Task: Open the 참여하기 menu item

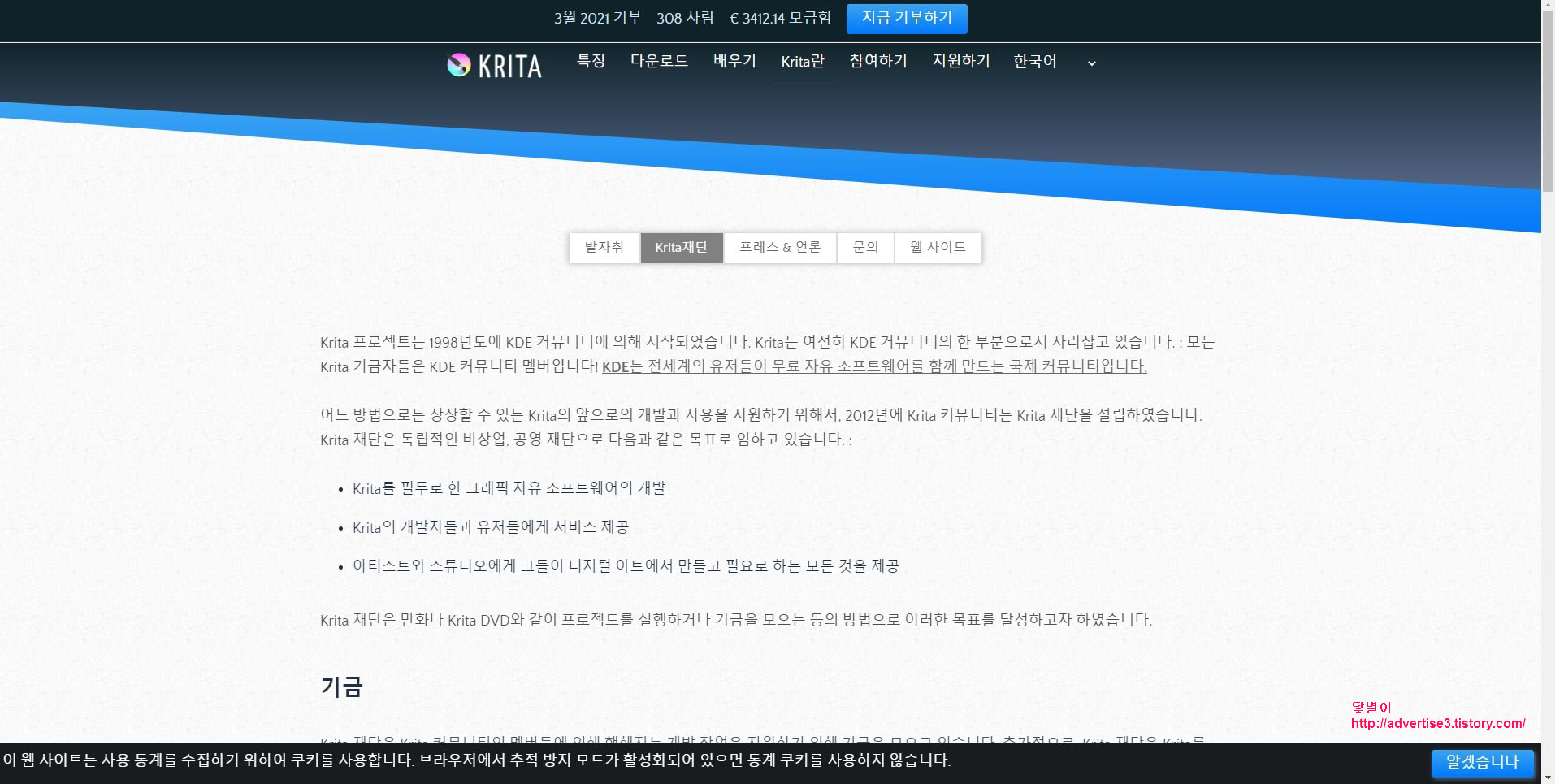Action: [878, 62]
